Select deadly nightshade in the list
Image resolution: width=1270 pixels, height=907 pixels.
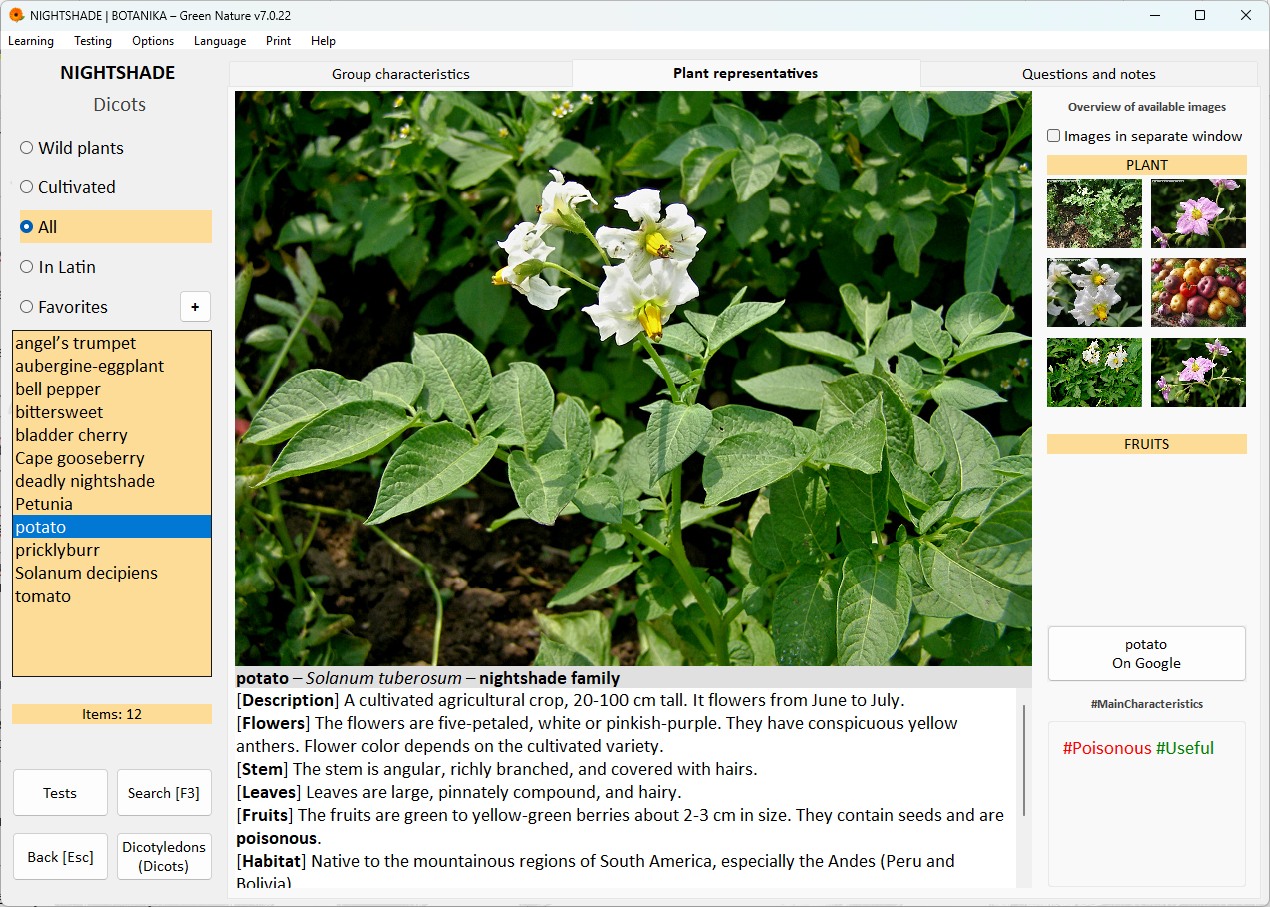tap(112, 481)
